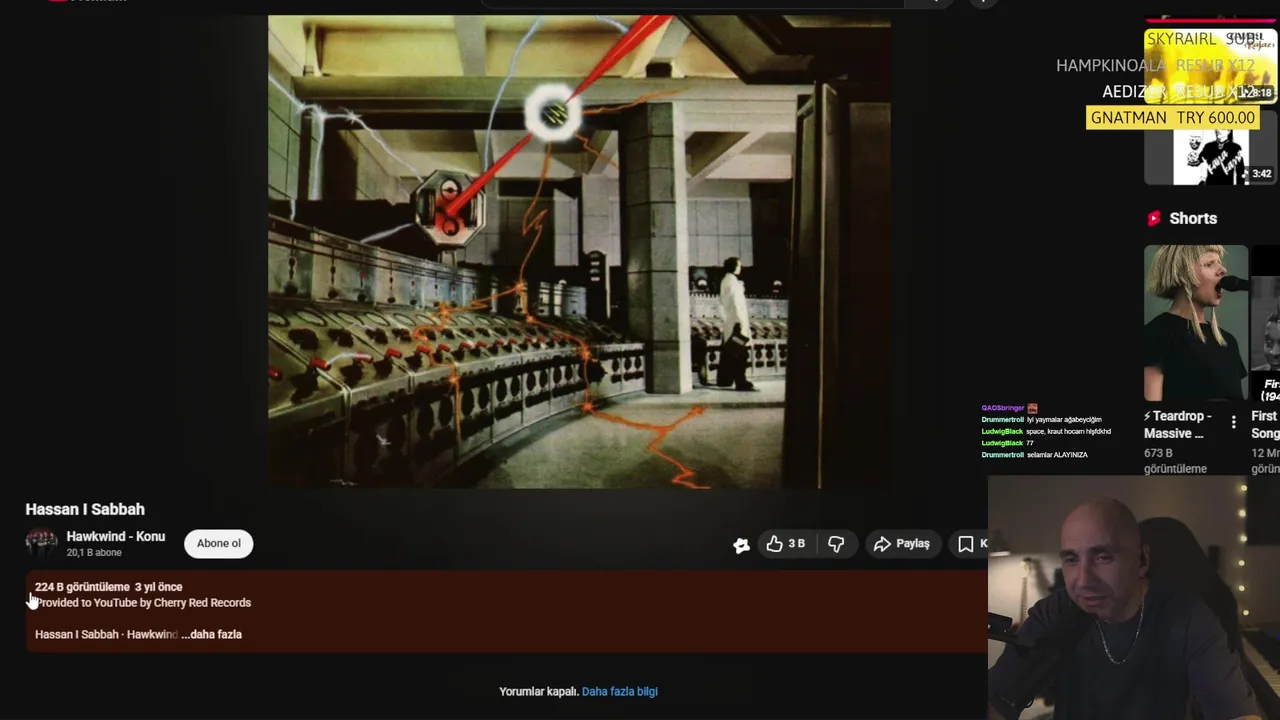Click the Hawkwind channel avatar
The width and height of the screenshot is (1280, 720).
[x=41, y=544]
